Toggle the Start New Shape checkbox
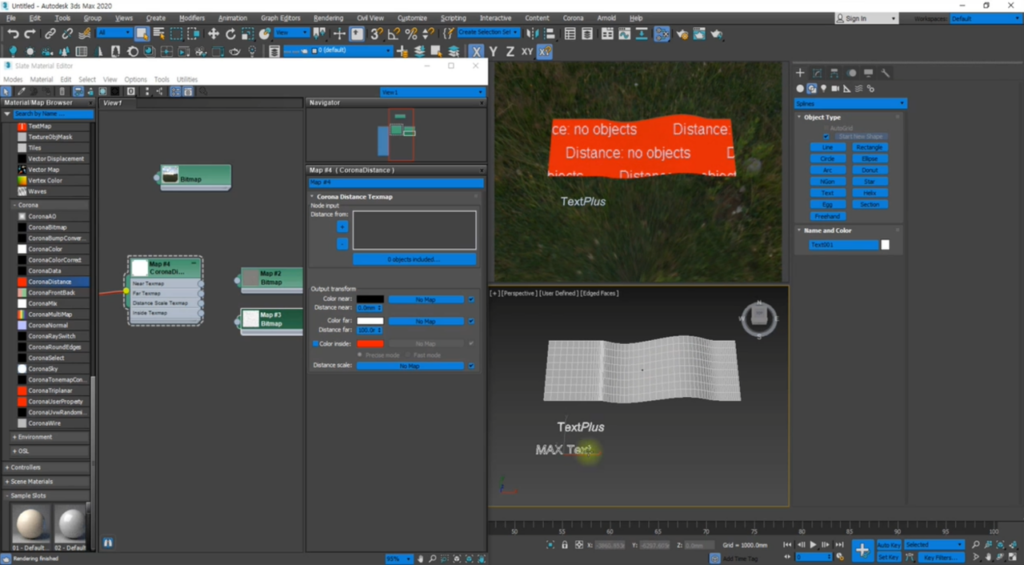 [826, 137]
